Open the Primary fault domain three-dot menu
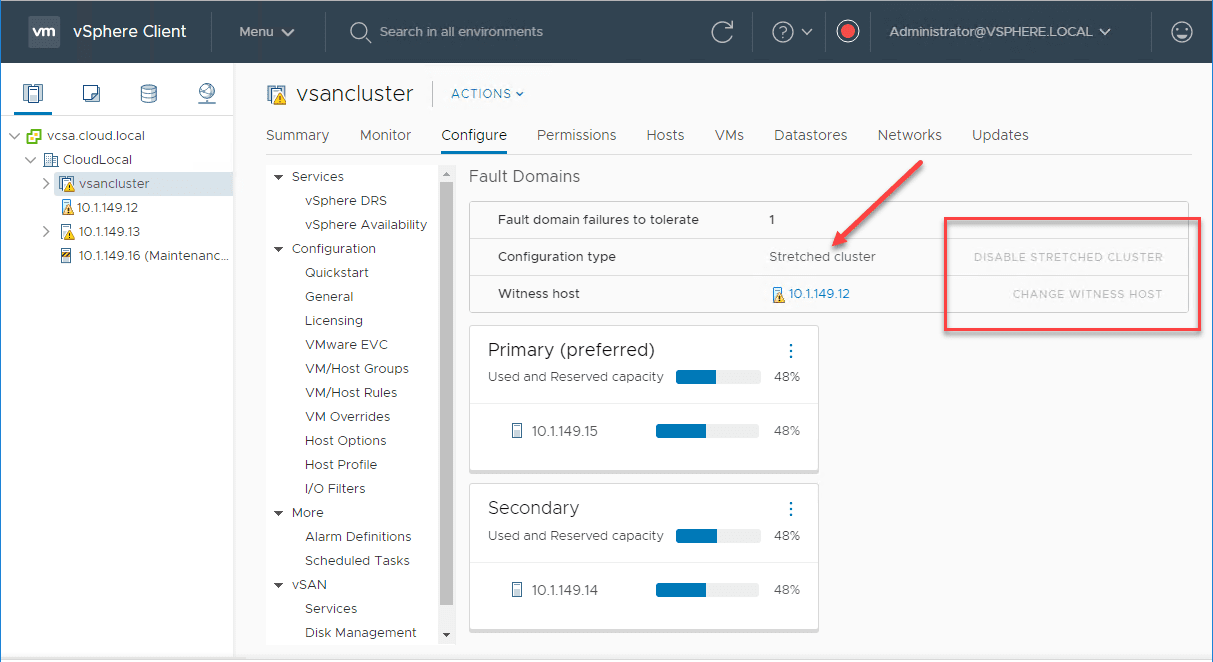This screenshot has width=1213, height=662. (791, 351)
